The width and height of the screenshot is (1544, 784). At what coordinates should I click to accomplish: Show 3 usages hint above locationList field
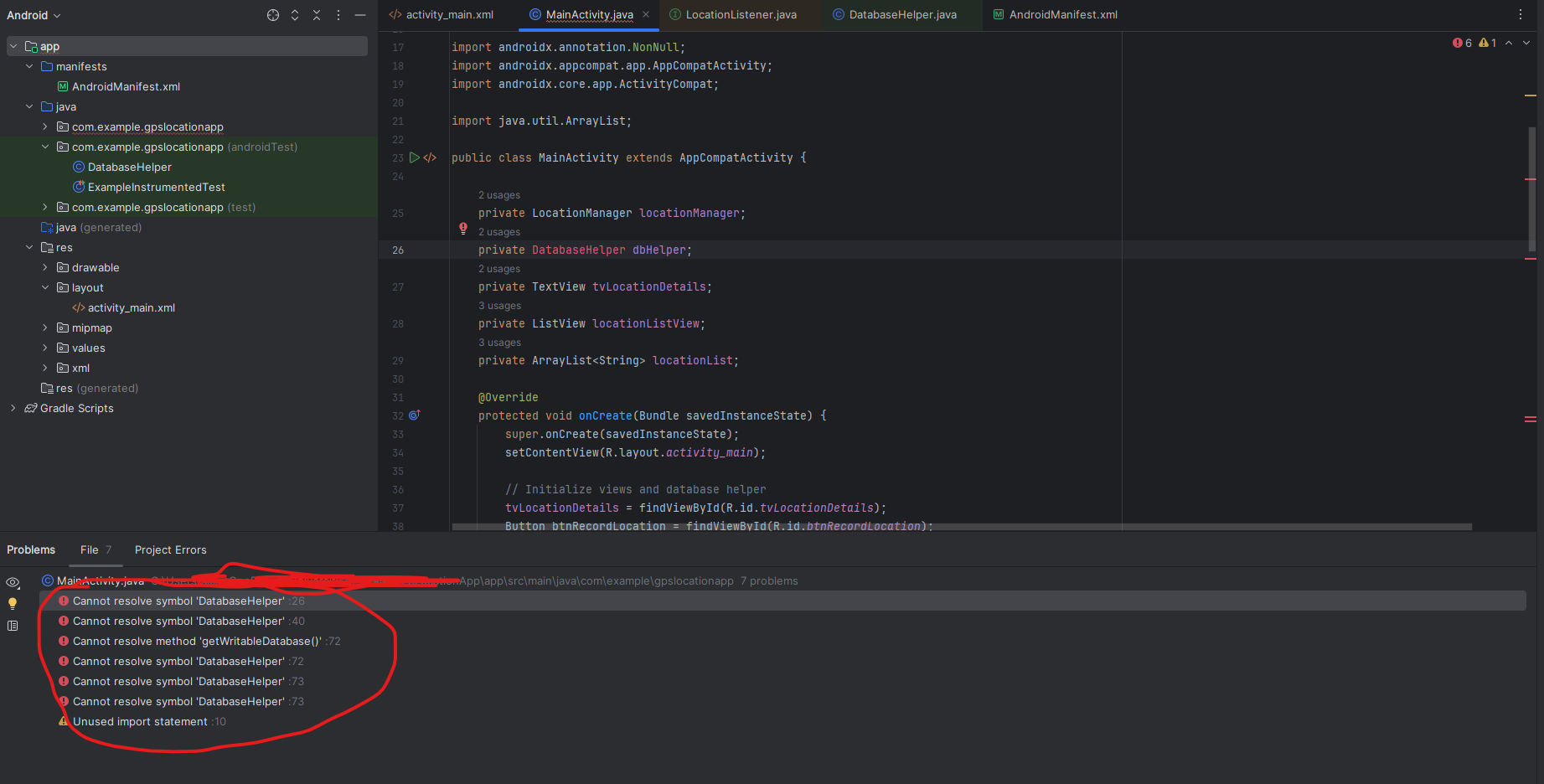point(499,343)
